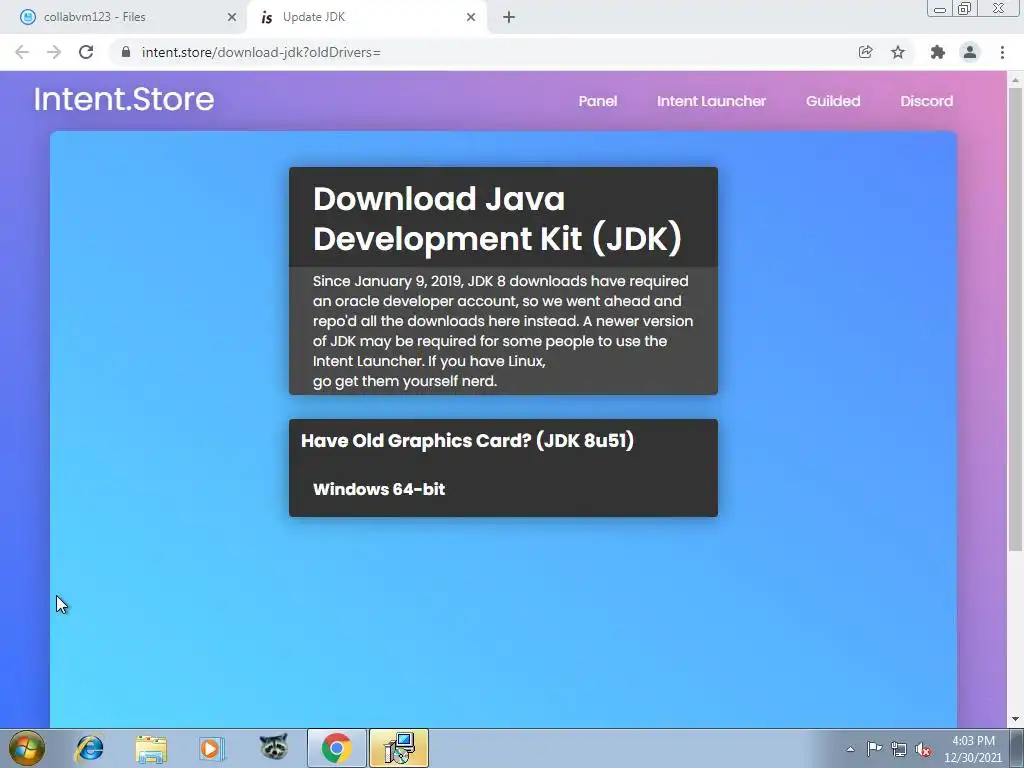
Task: Click the vertical scrollbar thumb
Action: click(x=1015, y=320)
